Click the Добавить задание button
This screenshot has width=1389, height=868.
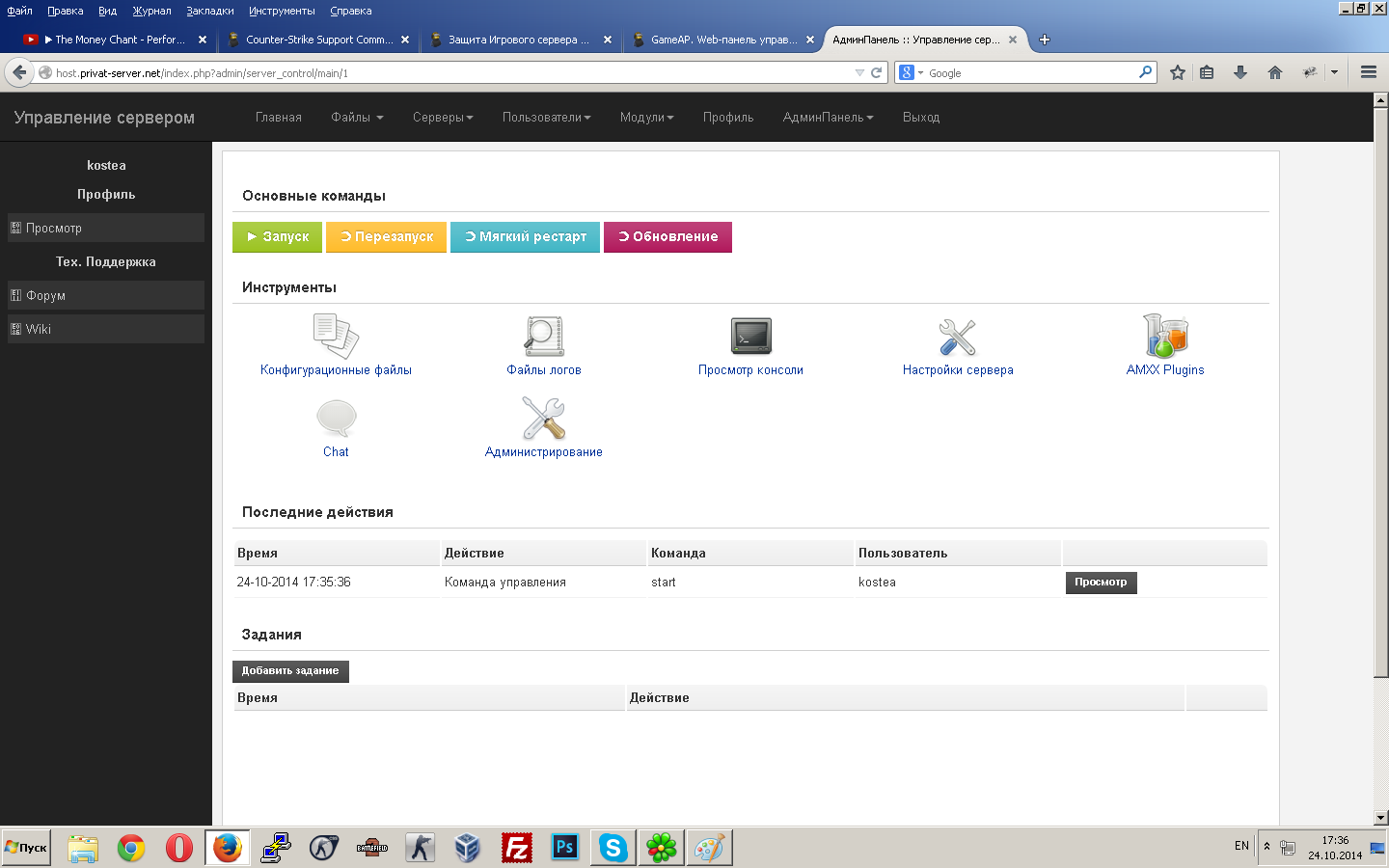(x=290, y=671)
